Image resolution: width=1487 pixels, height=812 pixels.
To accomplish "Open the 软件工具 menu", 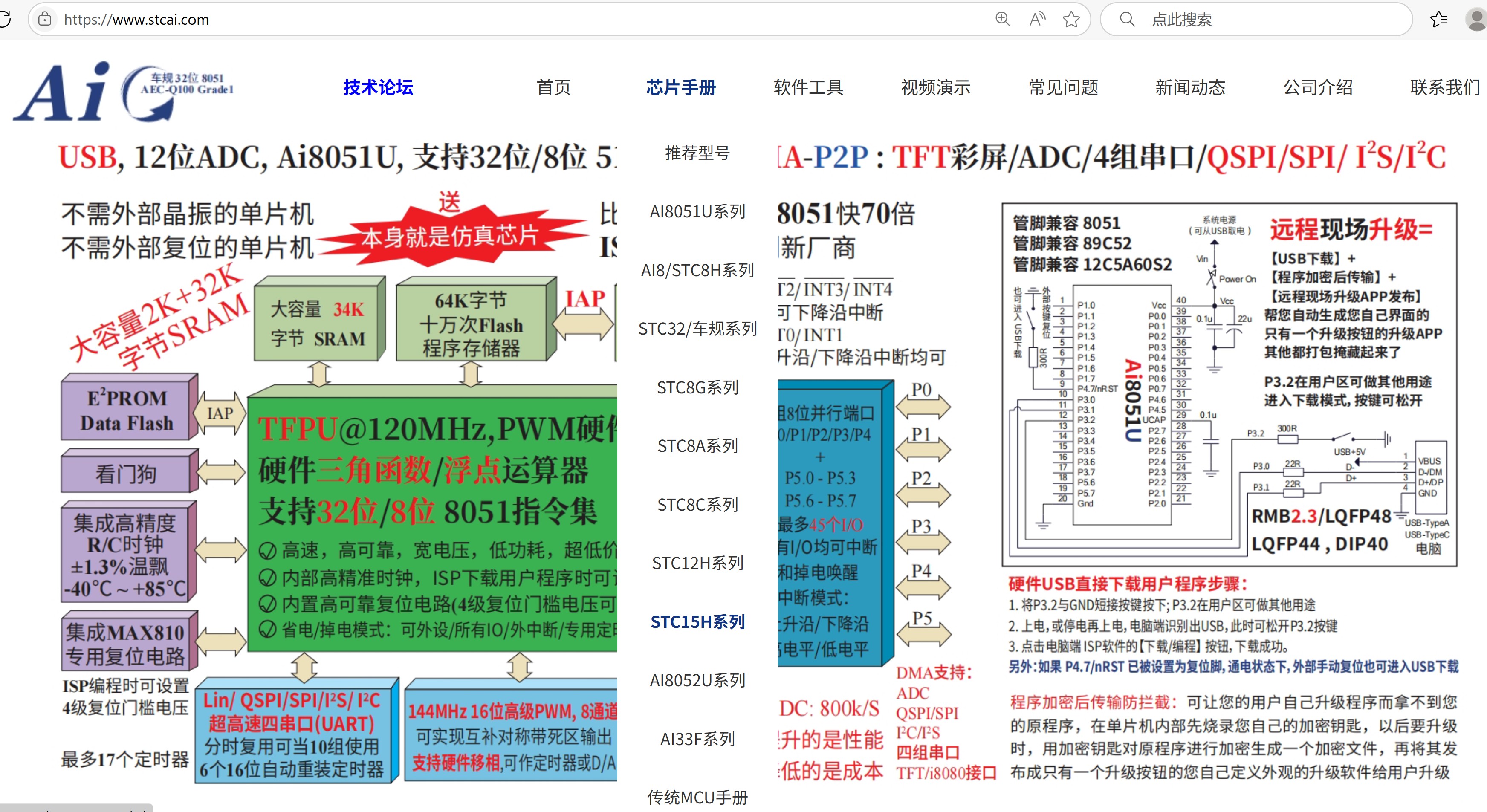I will pyautogui.click(x=809, y=87).
